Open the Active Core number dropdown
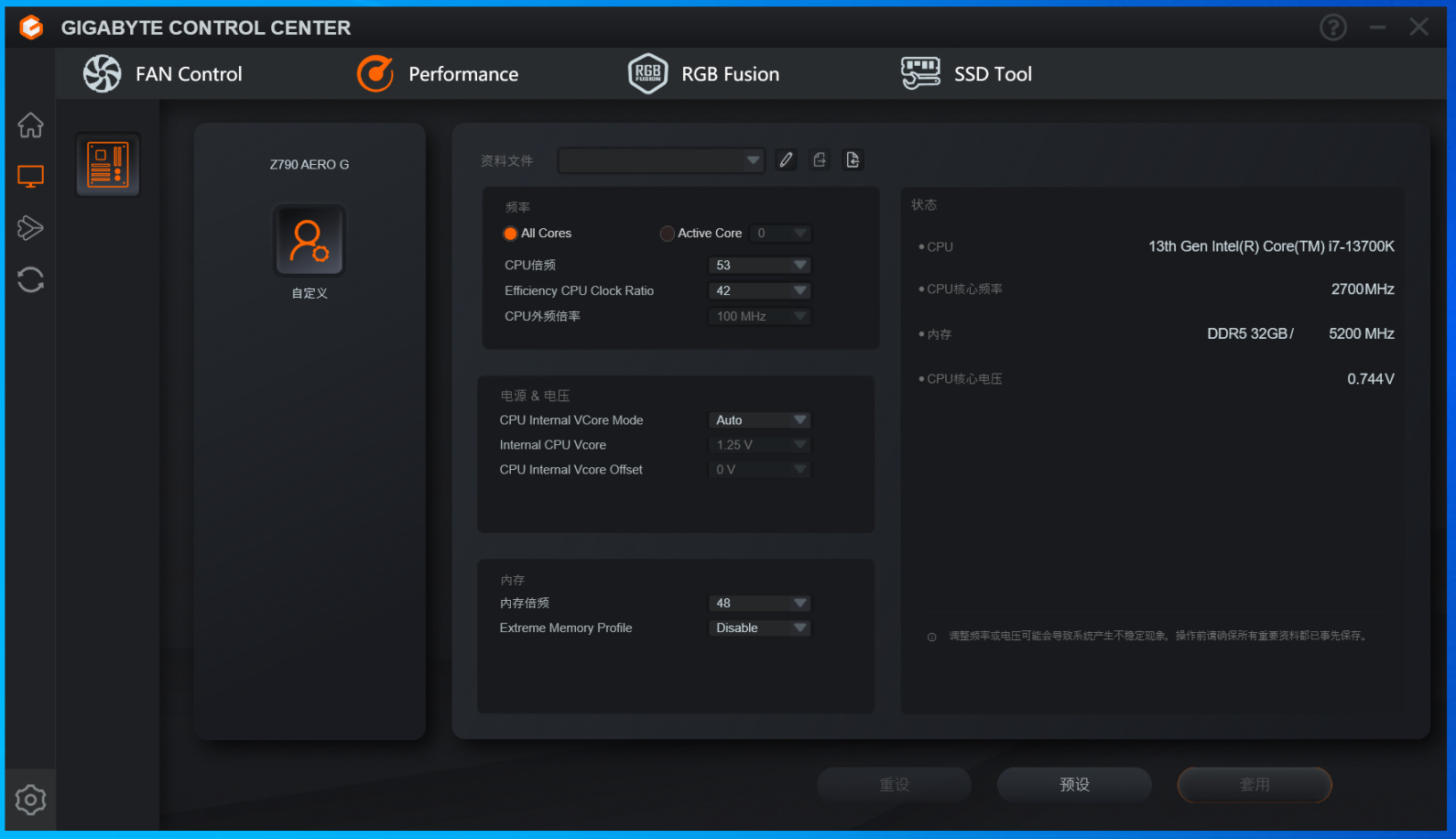1456x839 pixels. coord(780,234)
